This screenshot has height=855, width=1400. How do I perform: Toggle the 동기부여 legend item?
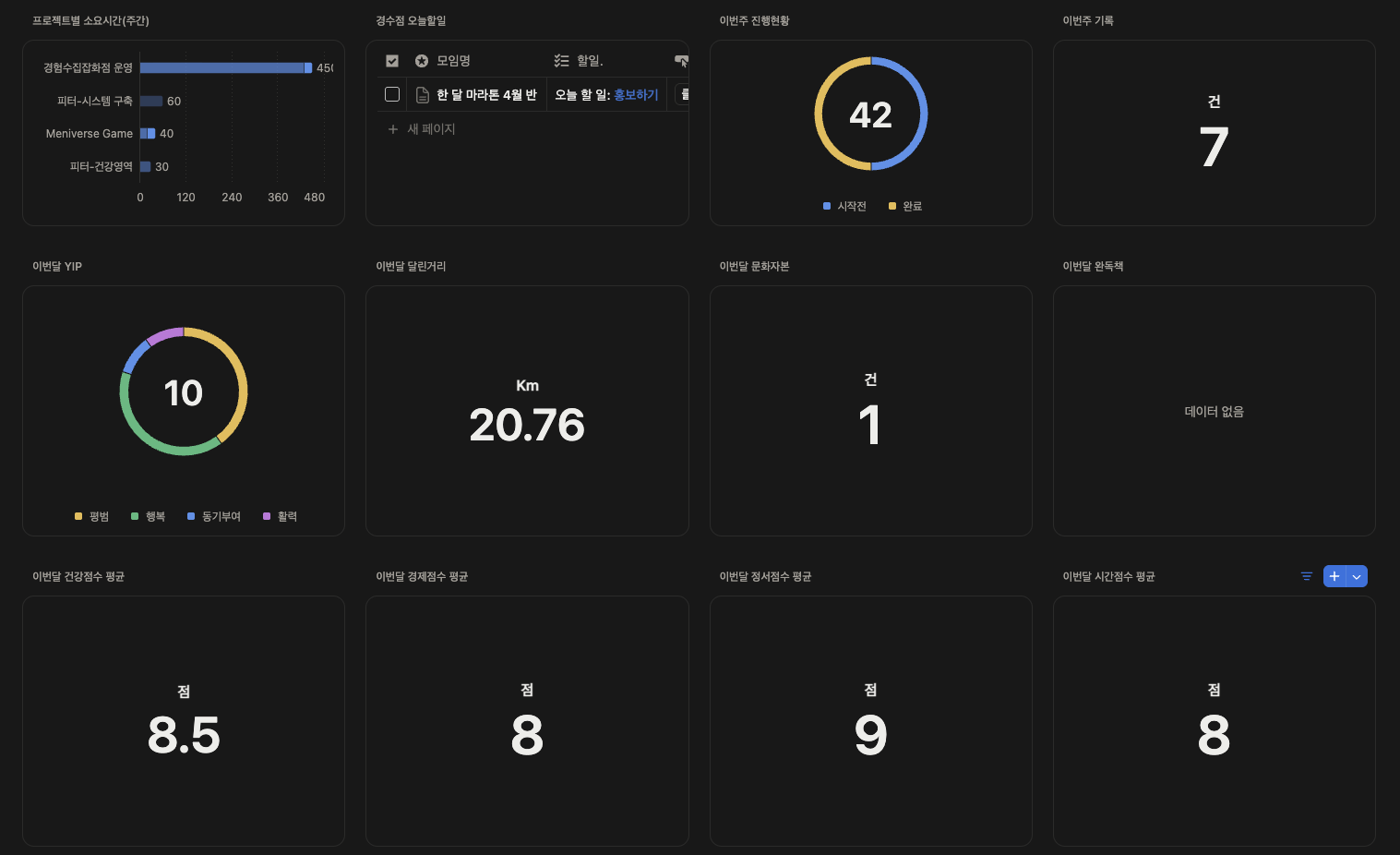pos(214,517)
